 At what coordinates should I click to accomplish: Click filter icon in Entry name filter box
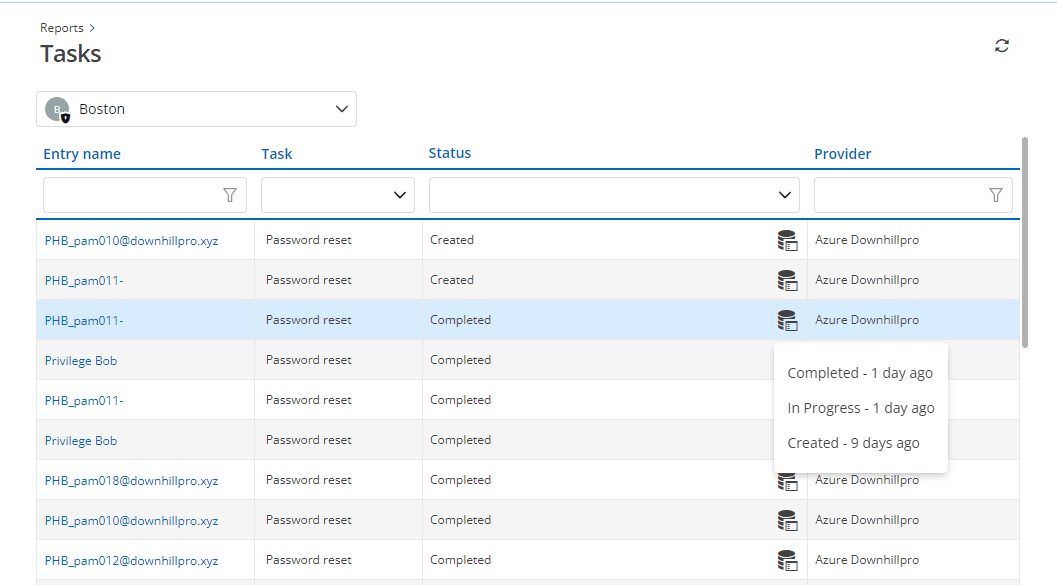(x=230, y=195)
